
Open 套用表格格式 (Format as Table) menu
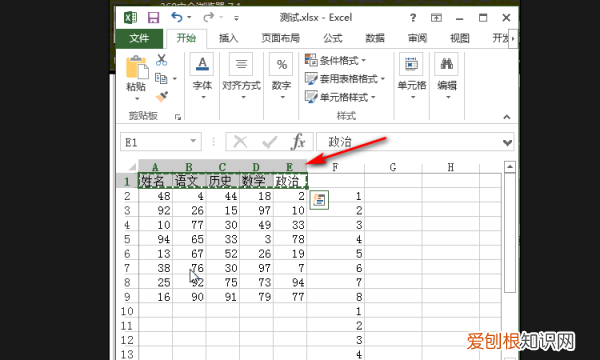345,79
